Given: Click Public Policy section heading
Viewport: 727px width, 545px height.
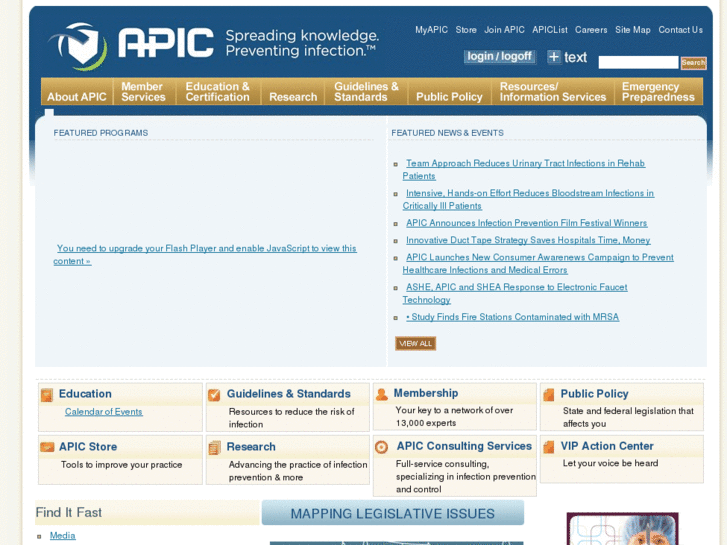Looking at the screenshot, I should pyautogui.click(x=594, y=394).
